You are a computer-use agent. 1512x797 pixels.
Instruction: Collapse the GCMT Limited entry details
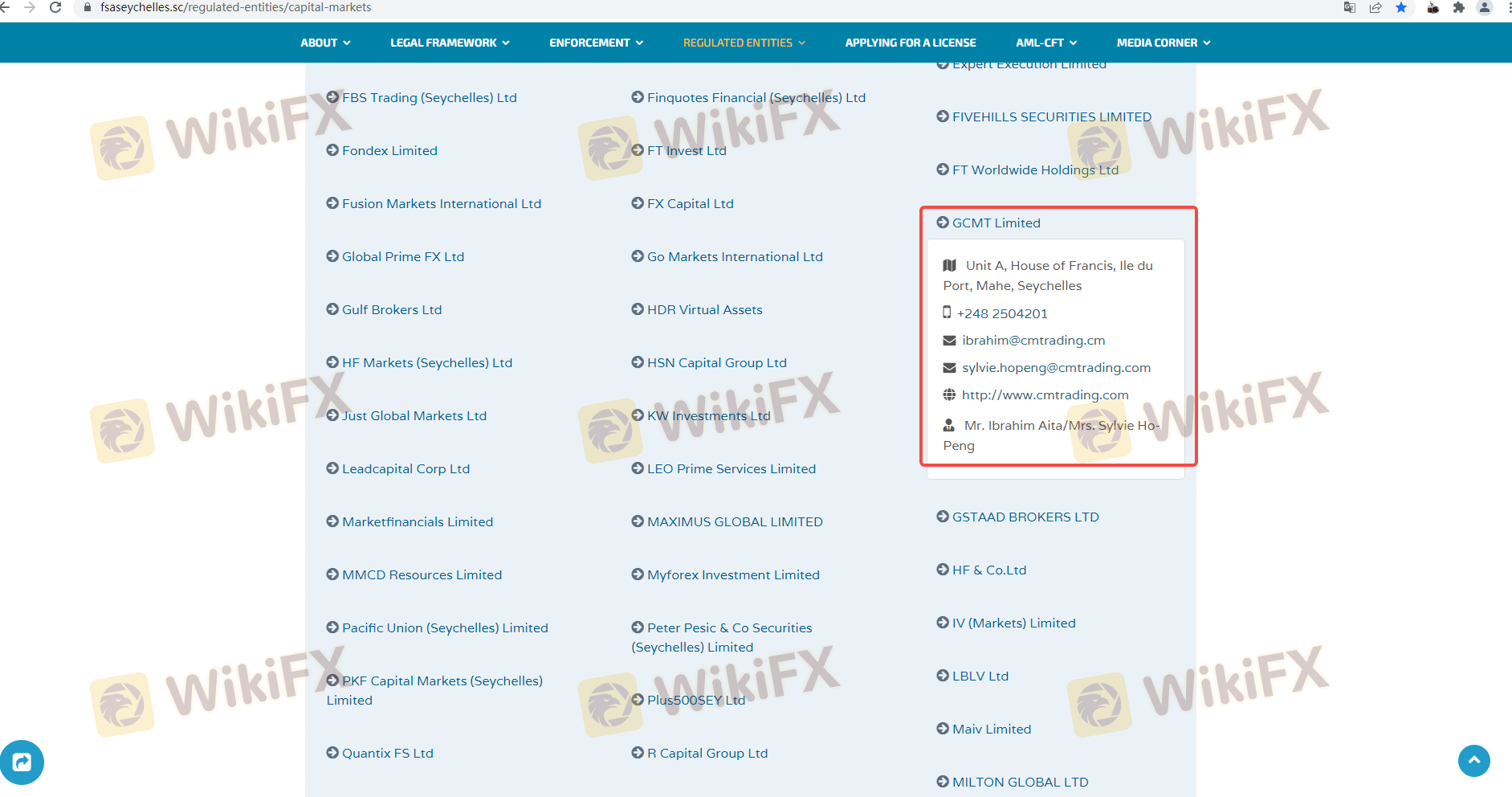coord(995,223)
